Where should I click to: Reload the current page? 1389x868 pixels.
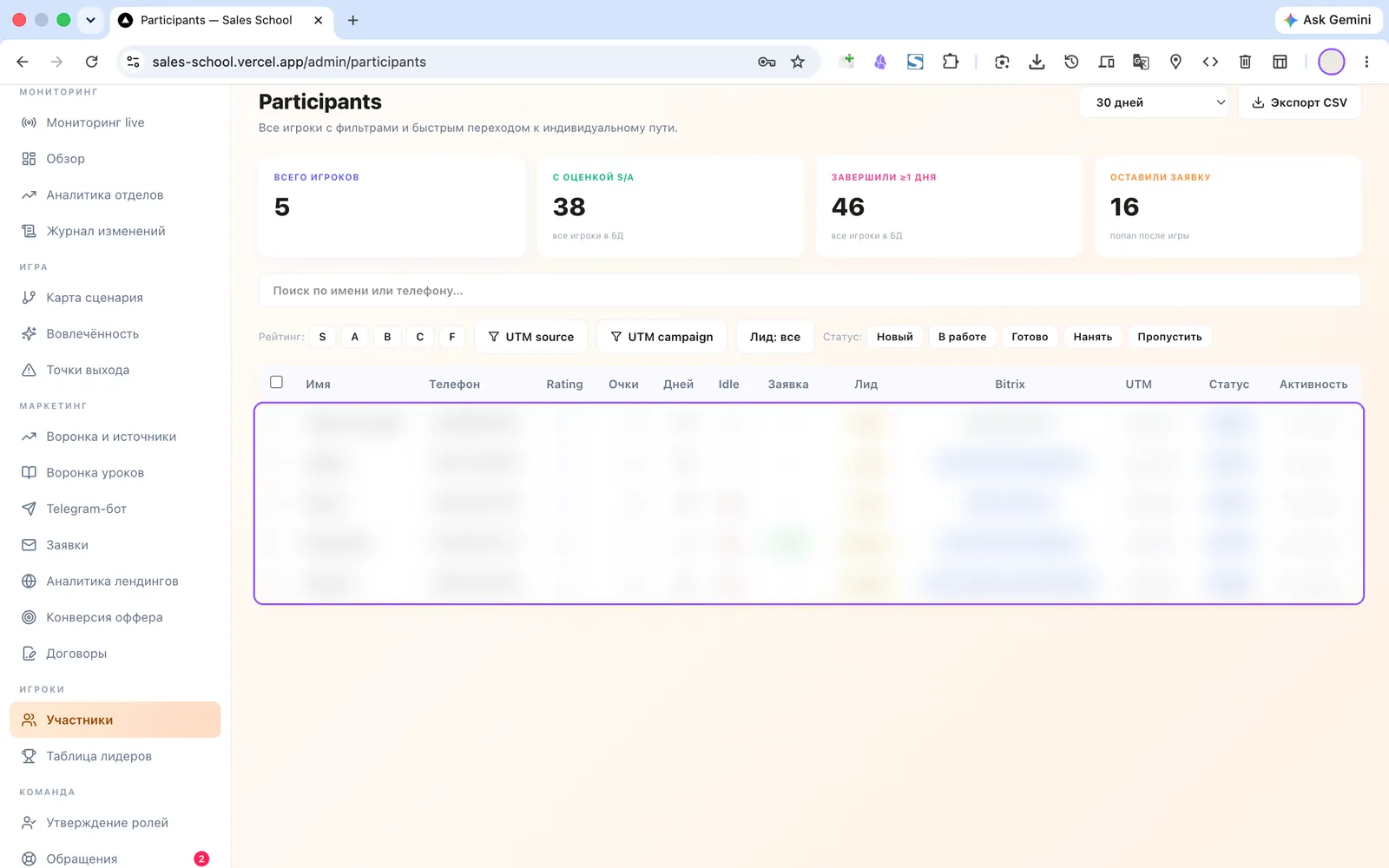(92, 62)
